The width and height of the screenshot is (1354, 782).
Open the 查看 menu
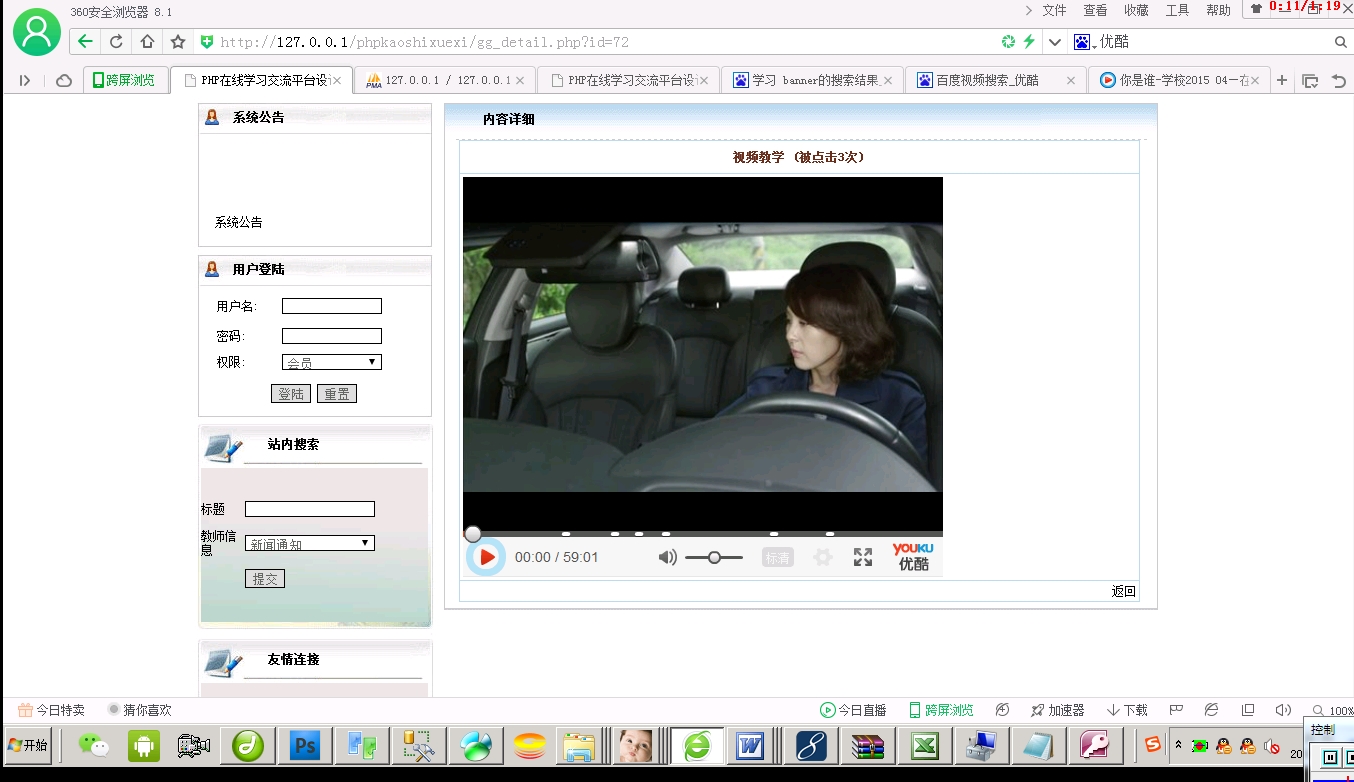coord(1095,10)
